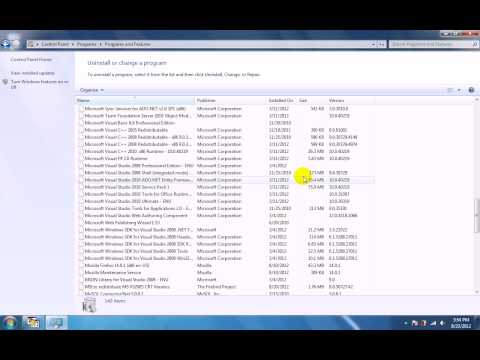Navigate to Control Panel in the breadcrumb
This screenshot has width=480, height=360.
pyautogui.click(x=55, y=44)
